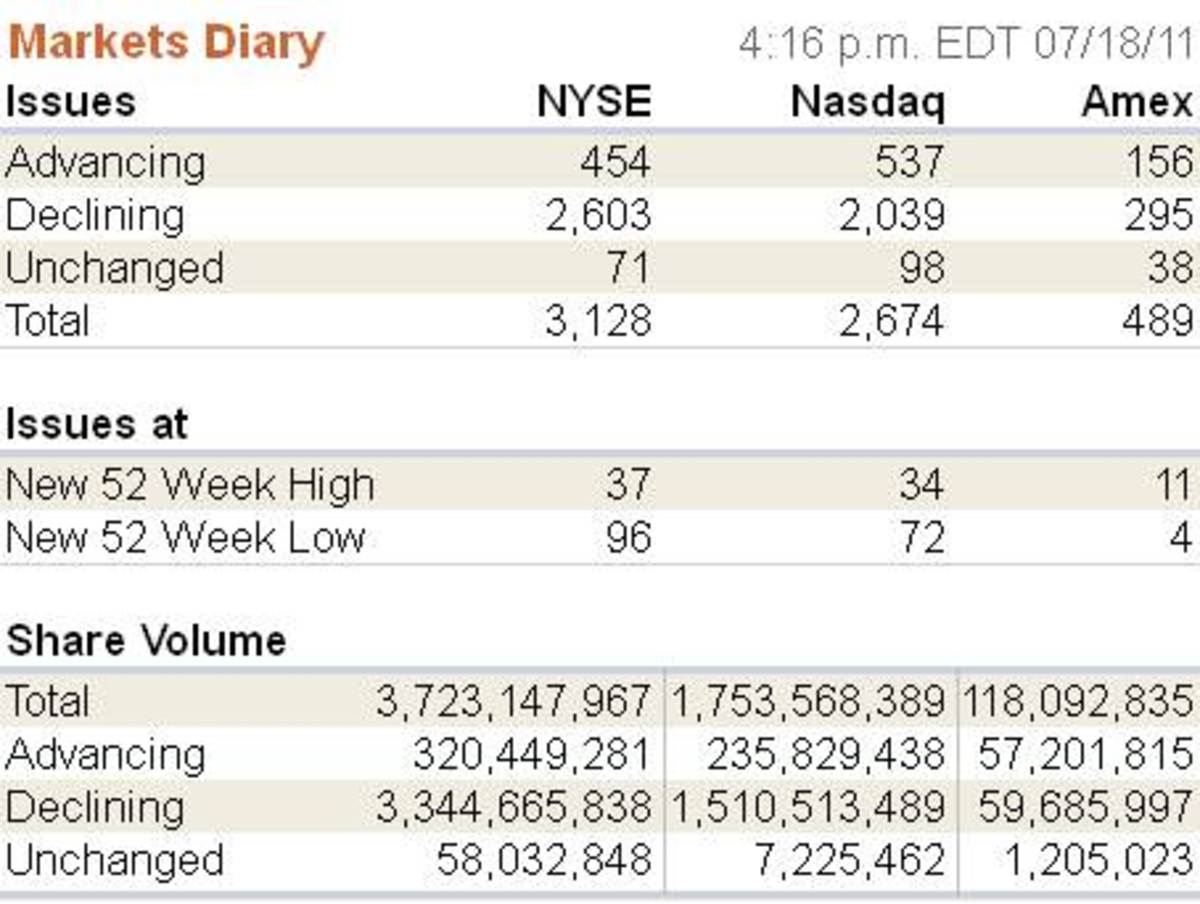Select Nasdaq declining volume 1,510,513,489
This screenshot has width=1200, height=904.
point(806,807)
